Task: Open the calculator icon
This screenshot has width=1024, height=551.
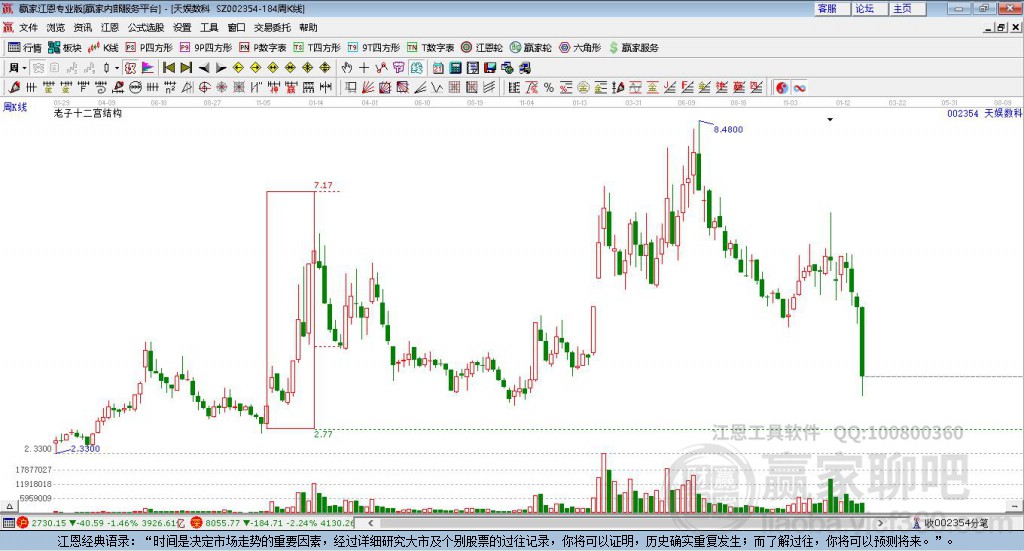Action: (x=456, y=68)
